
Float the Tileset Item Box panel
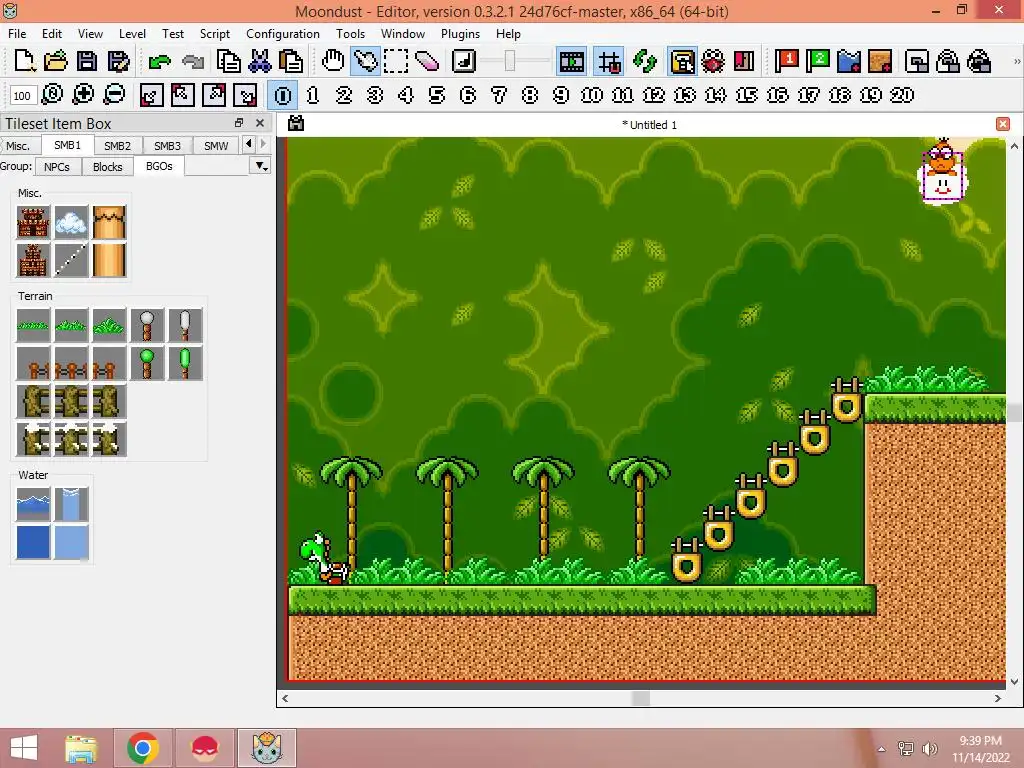pos(238,123)
